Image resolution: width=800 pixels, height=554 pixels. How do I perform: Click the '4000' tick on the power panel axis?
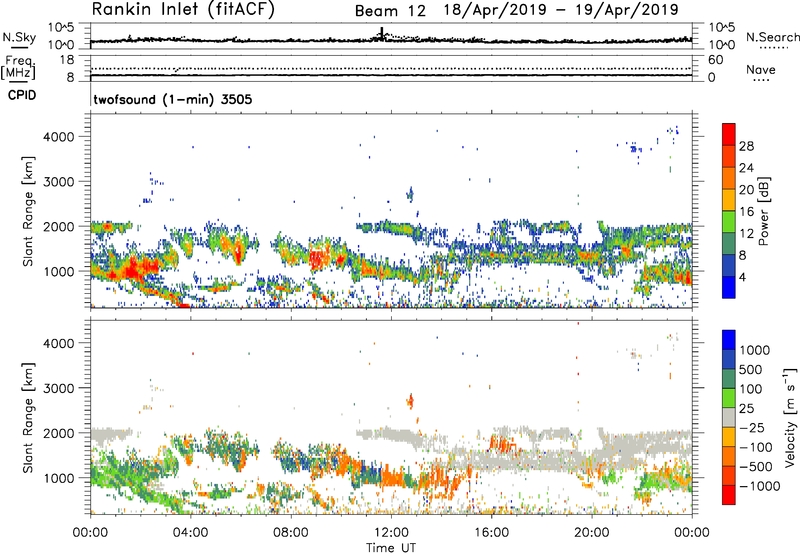coord(58,137)
